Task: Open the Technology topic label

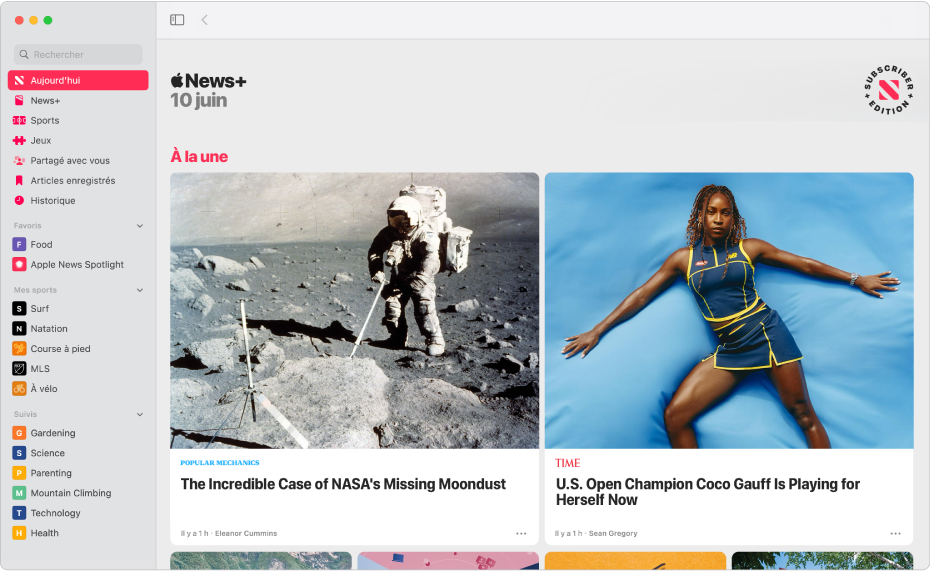Action: click(55, 513)
